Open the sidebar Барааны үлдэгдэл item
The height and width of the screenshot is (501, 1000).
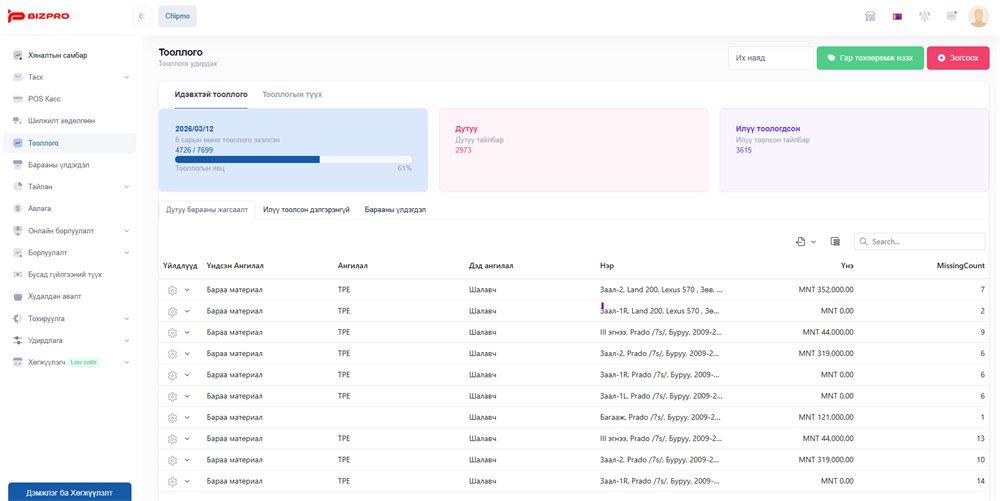coord(70,164)
